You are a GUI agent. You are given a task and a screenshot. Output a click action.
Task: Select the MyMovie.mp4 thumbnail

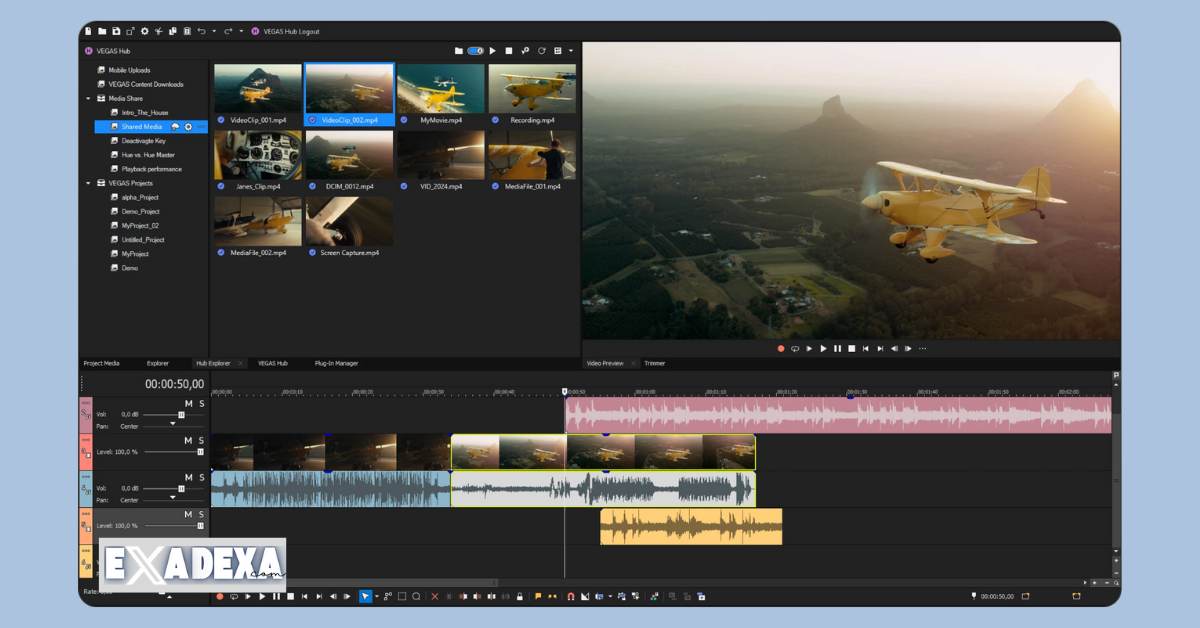(440, 88)
